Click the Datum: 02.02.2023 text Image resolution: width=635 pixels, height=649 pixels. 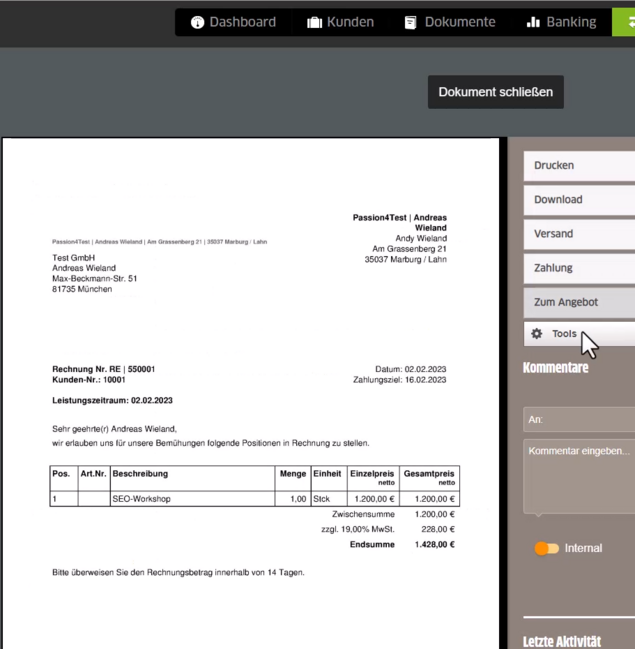click(411, 369)
